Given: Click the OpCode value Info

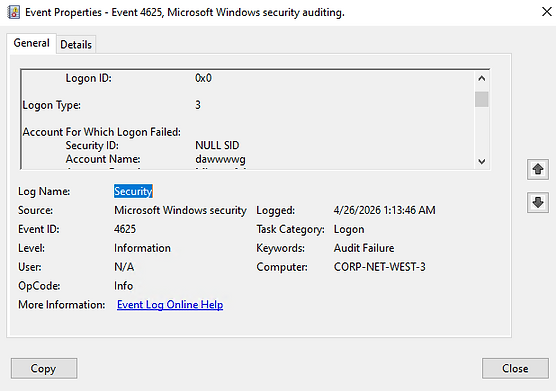Looking at the screenshot, I should (x=123, y=286).
